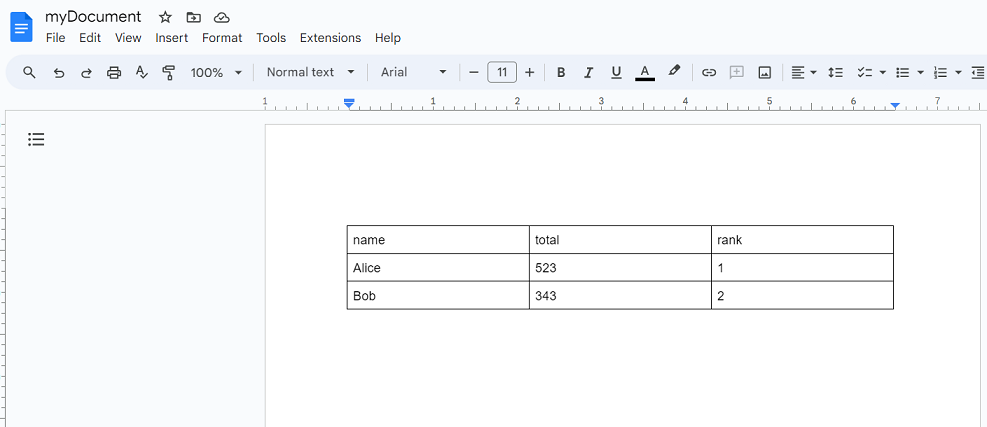Insert a bulleted list
Image resolution: width=987 pixels, height=427 pixels.
[x=903, y=72]
